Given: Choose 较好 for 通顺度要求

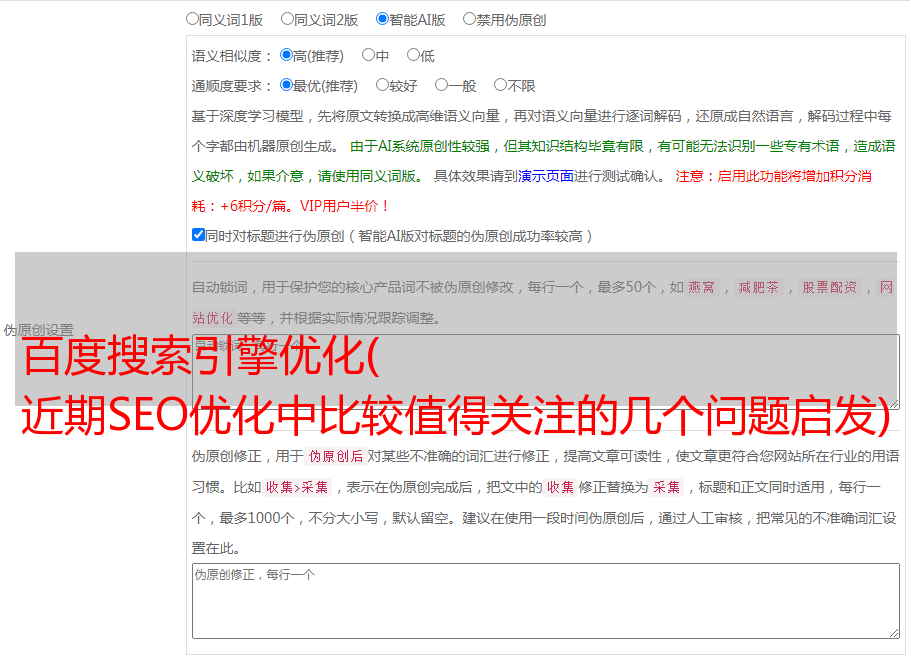Looking at the screenshot, I should pyautogui.click(x=382, y=85).
